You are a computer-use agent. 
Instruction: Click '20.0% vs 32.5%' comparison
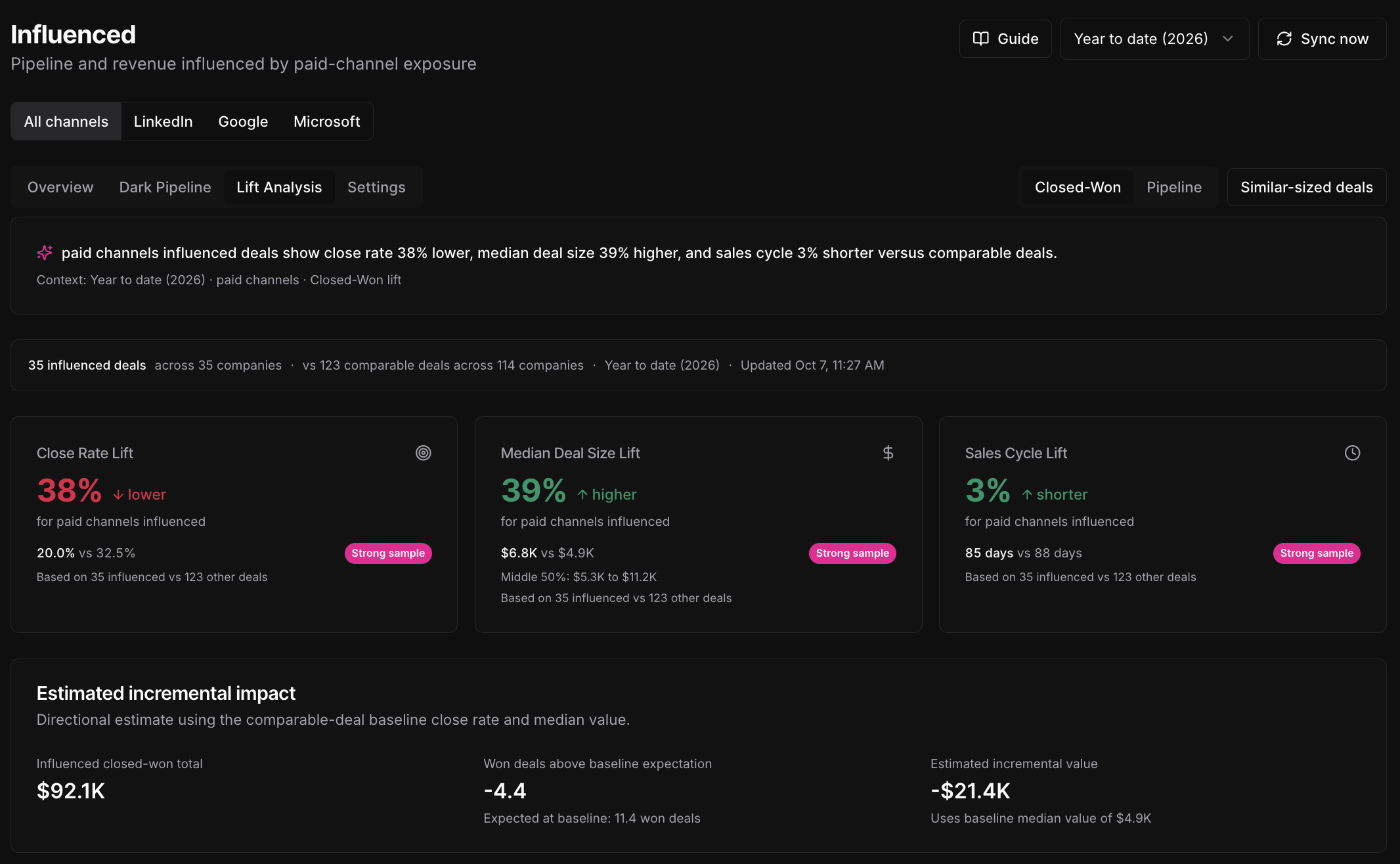coord(86,553)
